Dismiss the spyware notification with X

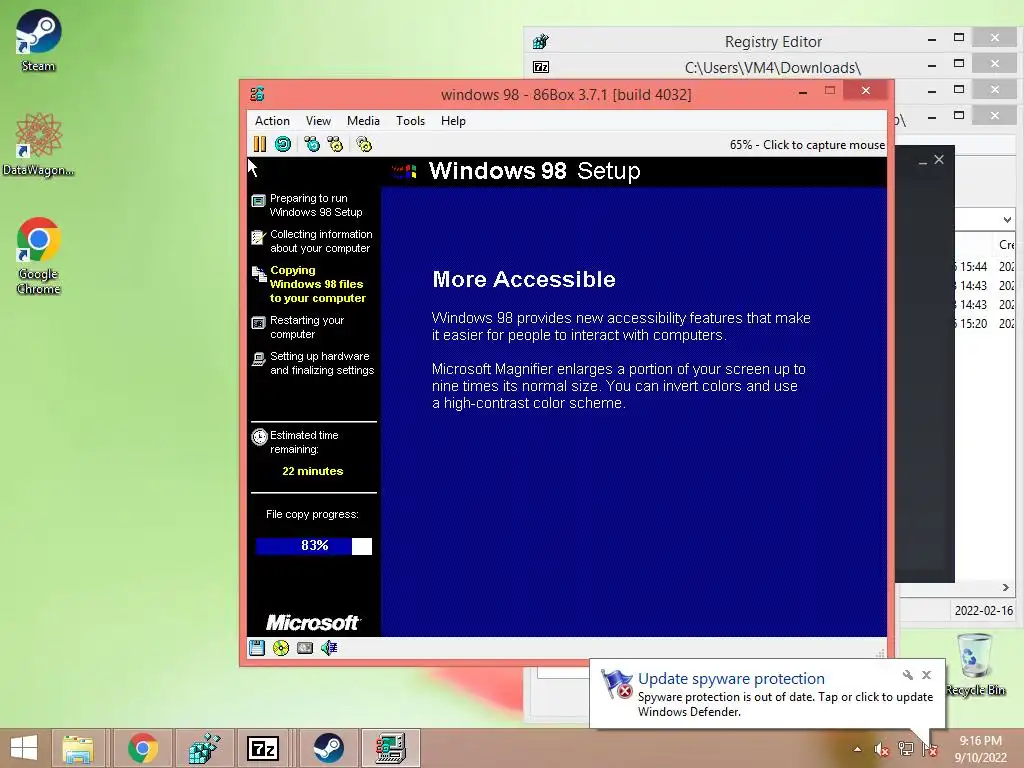point(926,675)
